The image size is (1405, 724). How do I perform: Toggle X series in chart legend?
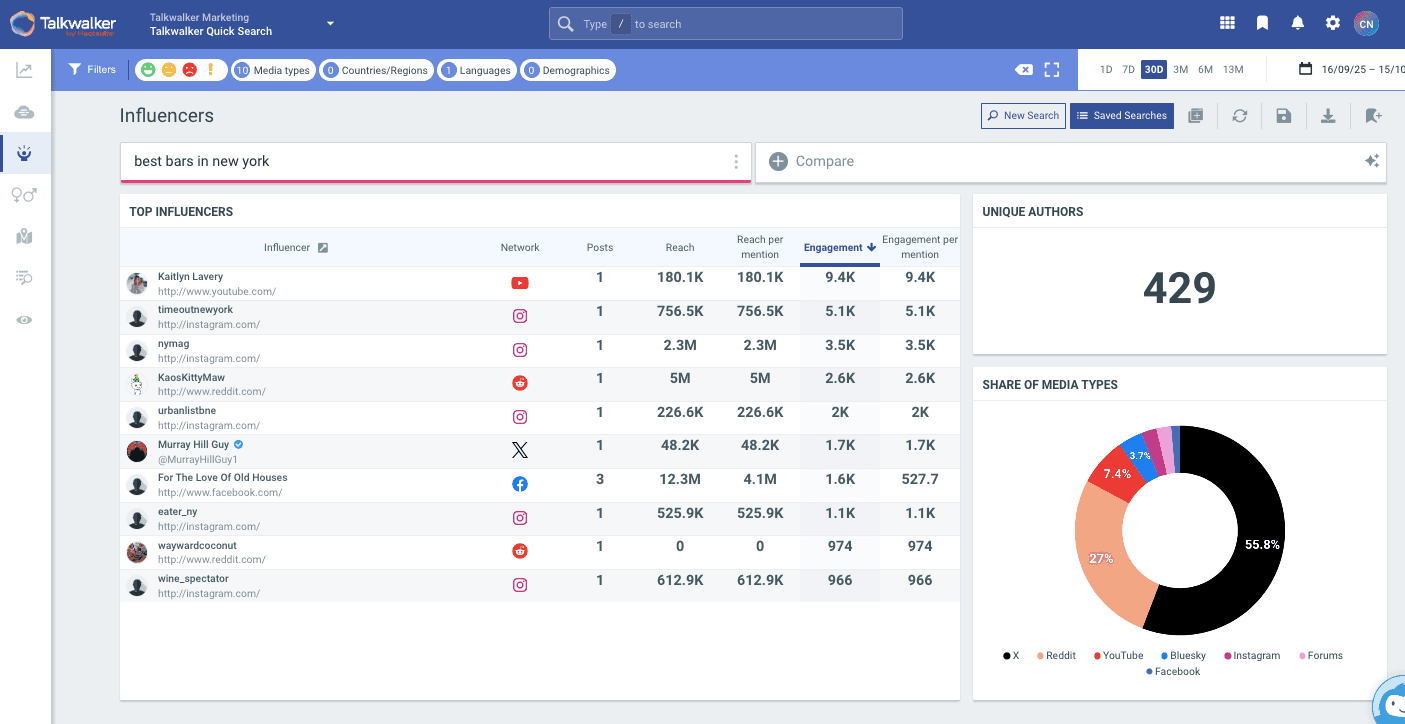coord(1010,656)
